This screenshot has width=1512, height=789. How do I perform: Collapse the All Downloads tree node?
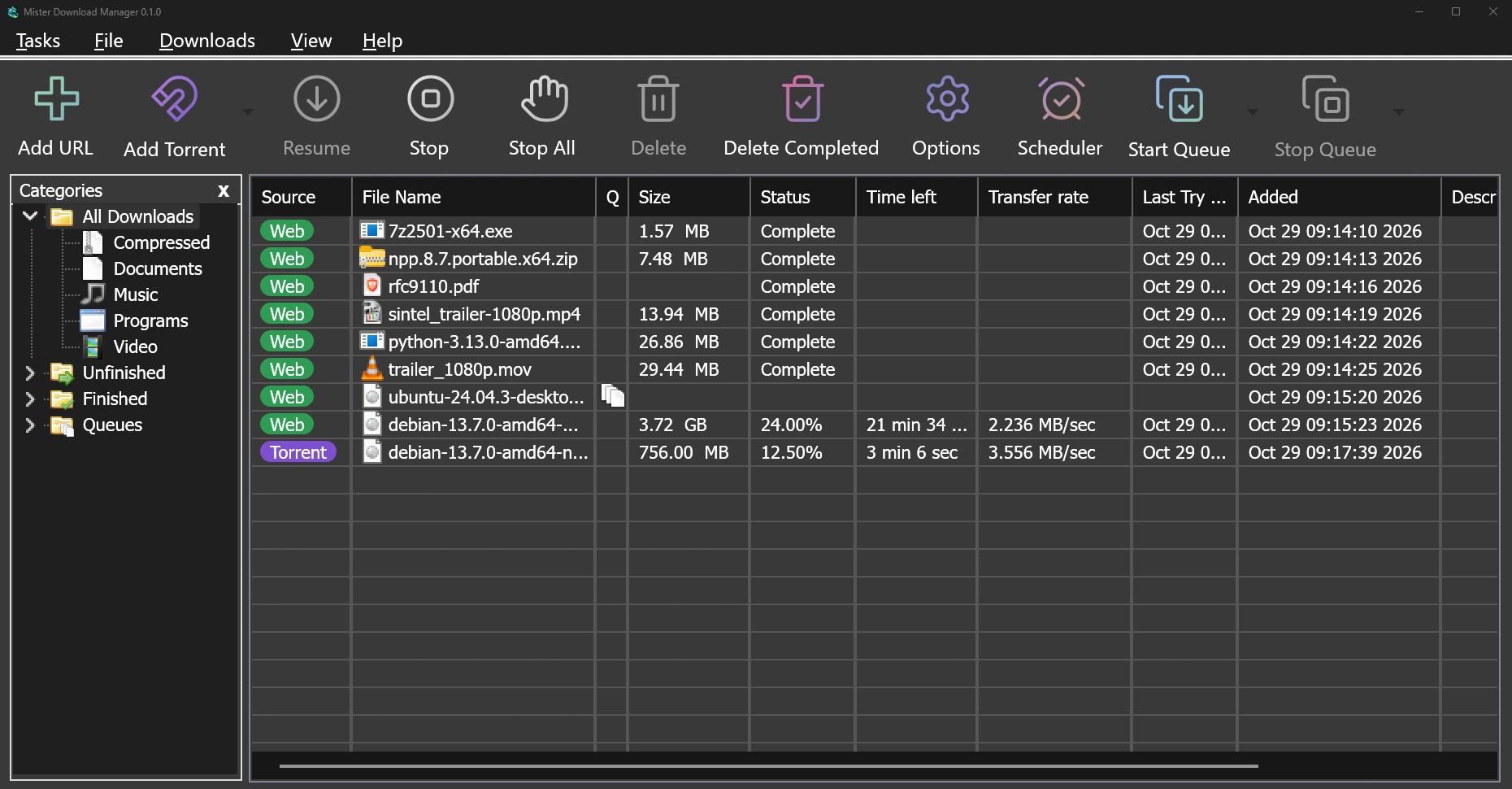coord(30,216)
